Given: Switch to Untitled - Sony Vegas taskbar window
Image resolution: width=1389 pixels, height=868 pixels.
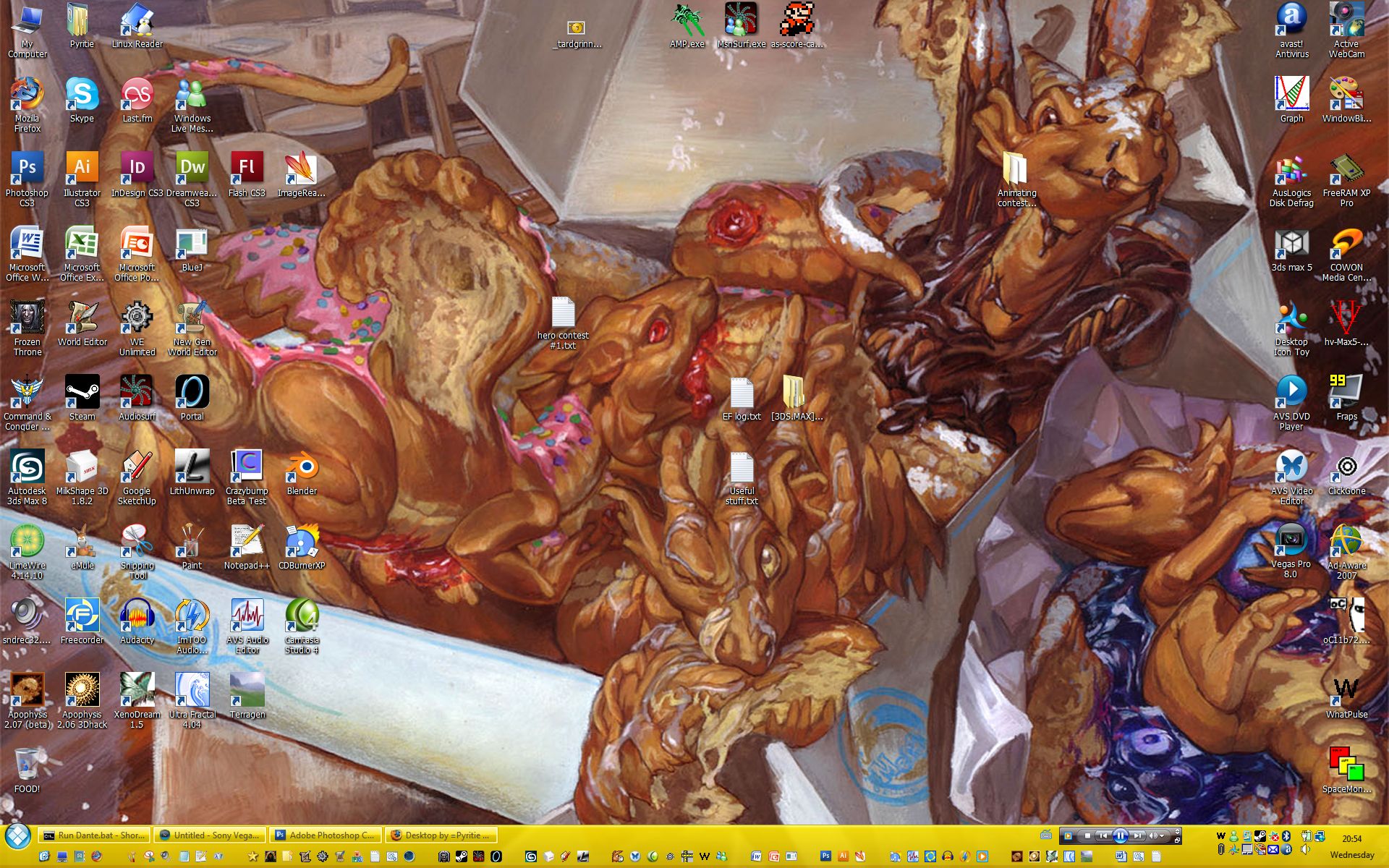Looking at the screenshot, I should [x=211, y=835].
